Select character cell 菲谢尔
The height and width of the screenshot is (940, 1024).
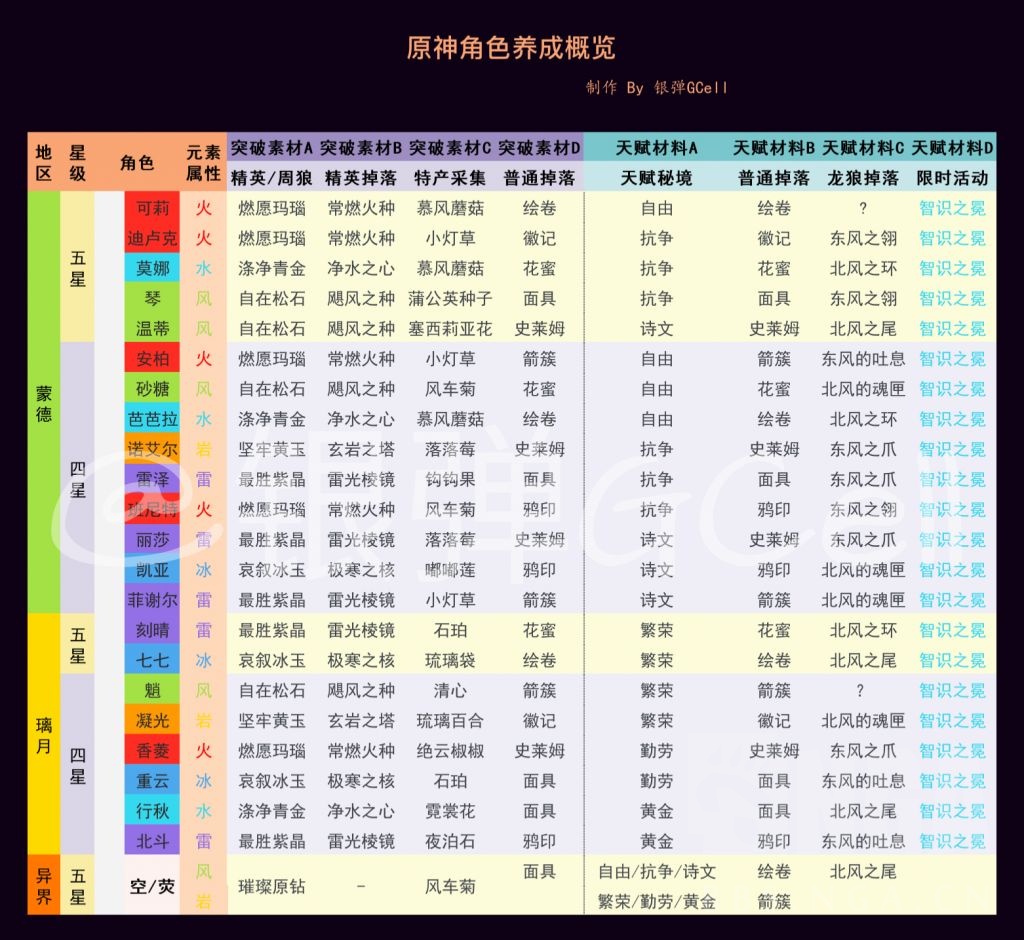[152, 600]
